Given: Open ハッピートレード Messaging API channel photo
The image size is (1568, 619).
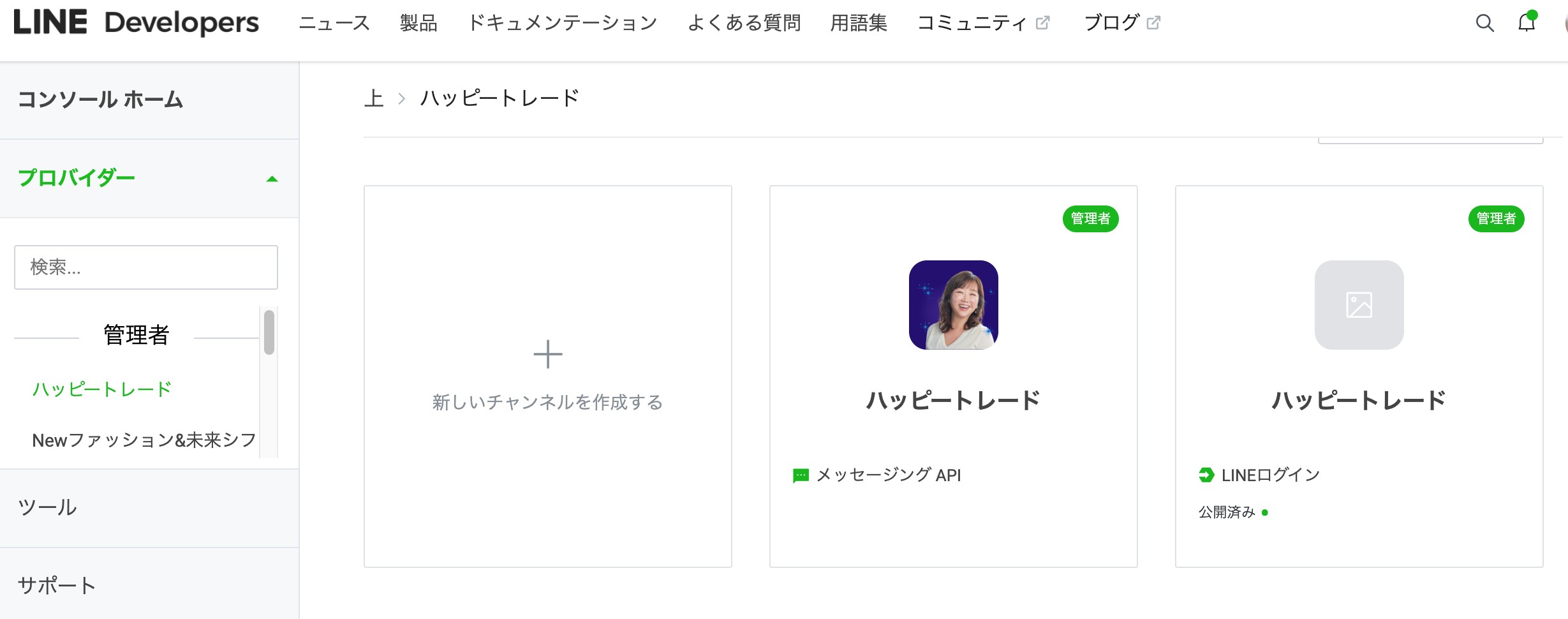Looking at the screenshot, I should (x=953, y=305).
